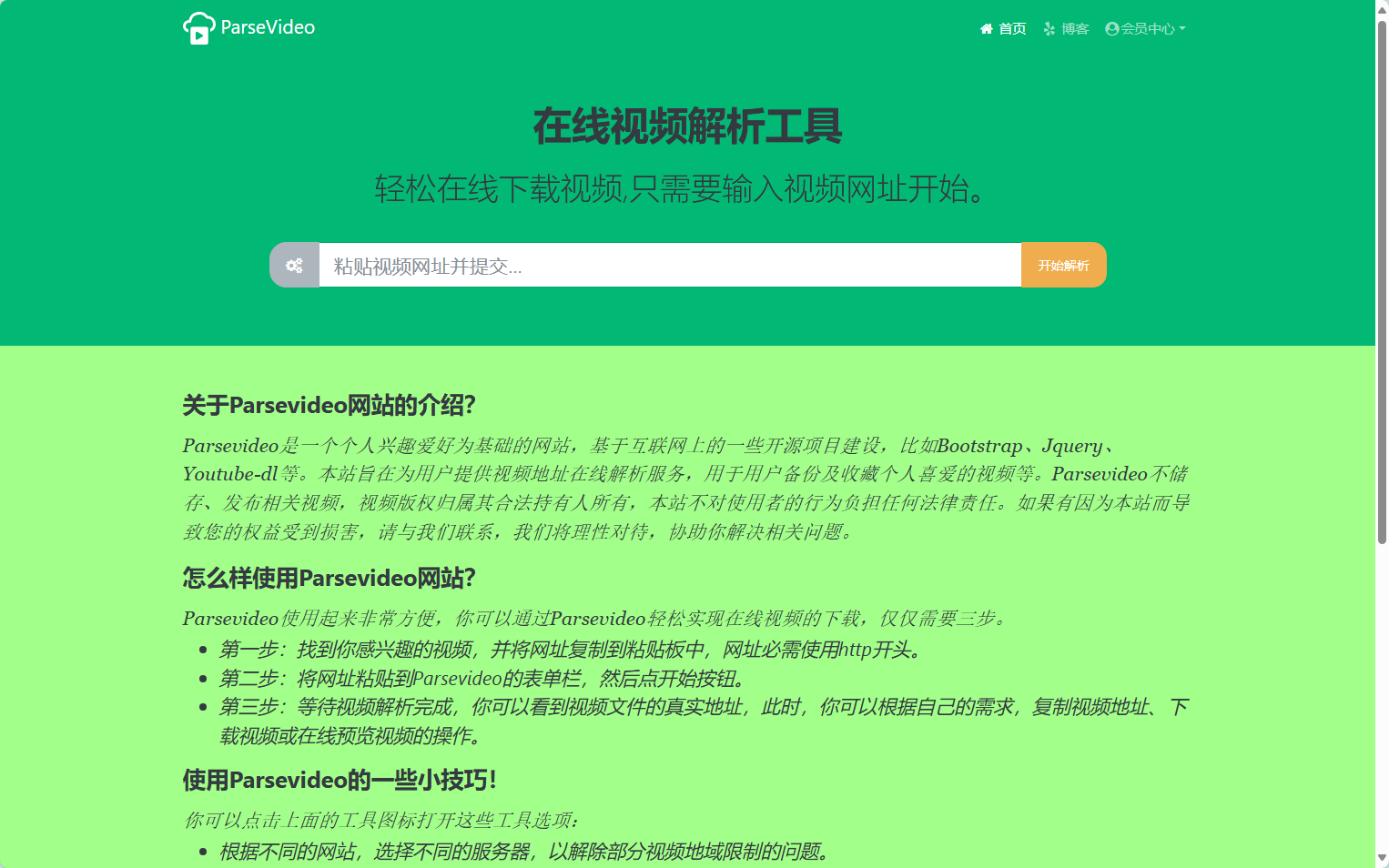
Task: Click the ParseVideo cloud logo icon
Action: [x=198, y=28]
